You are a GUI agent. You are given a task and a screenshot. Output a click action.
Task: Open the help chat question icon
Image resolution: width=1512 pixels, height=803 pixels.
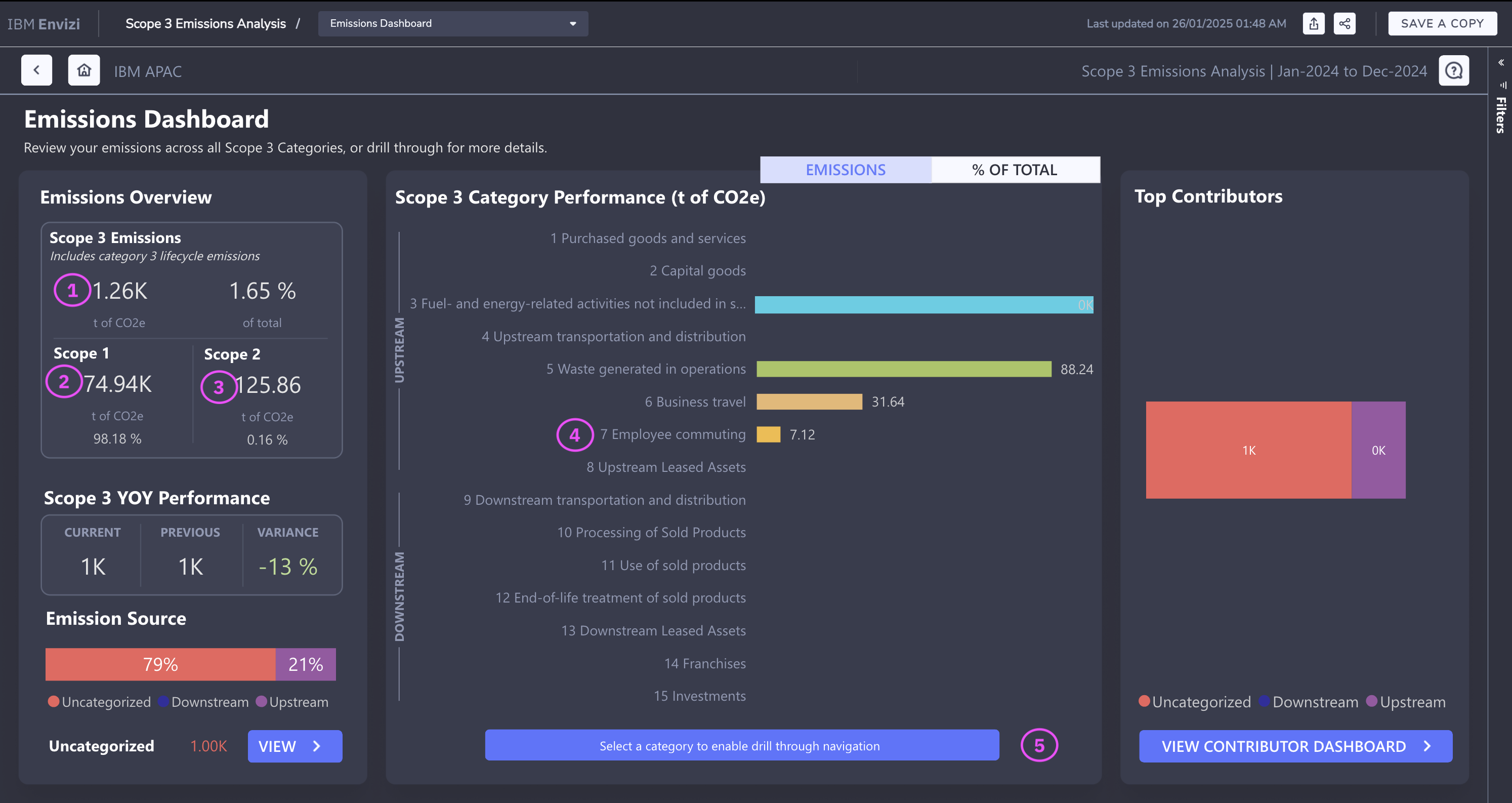click(x=1453, y=70)
